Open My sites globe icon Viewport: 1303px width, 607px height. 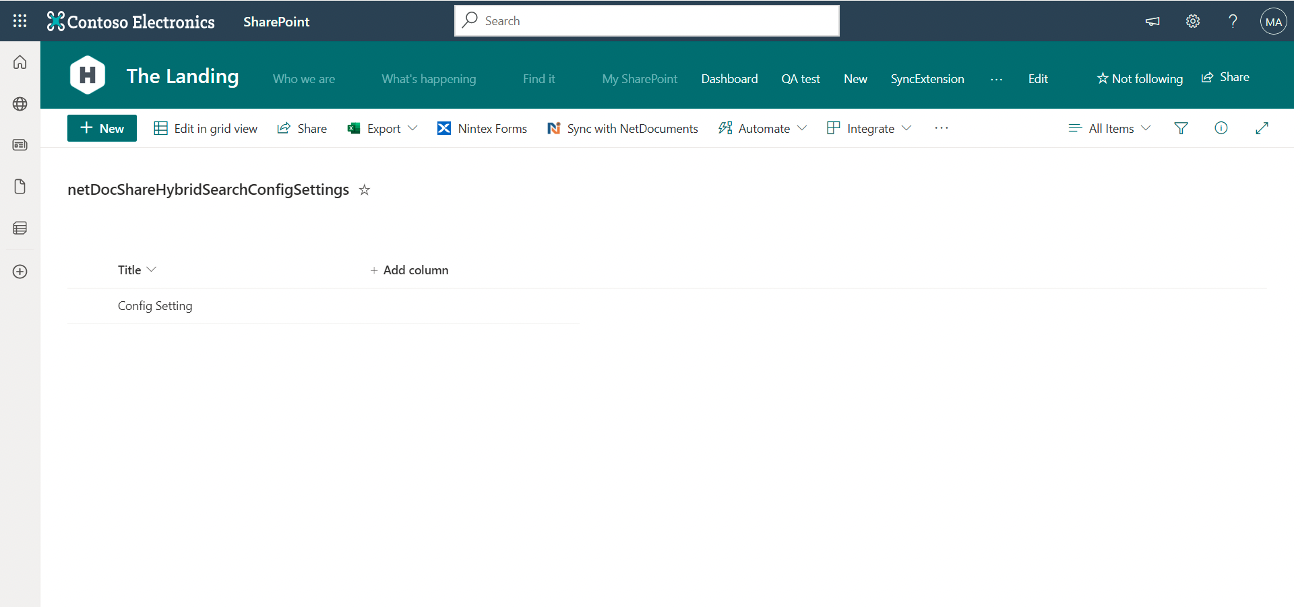(20, 103)
